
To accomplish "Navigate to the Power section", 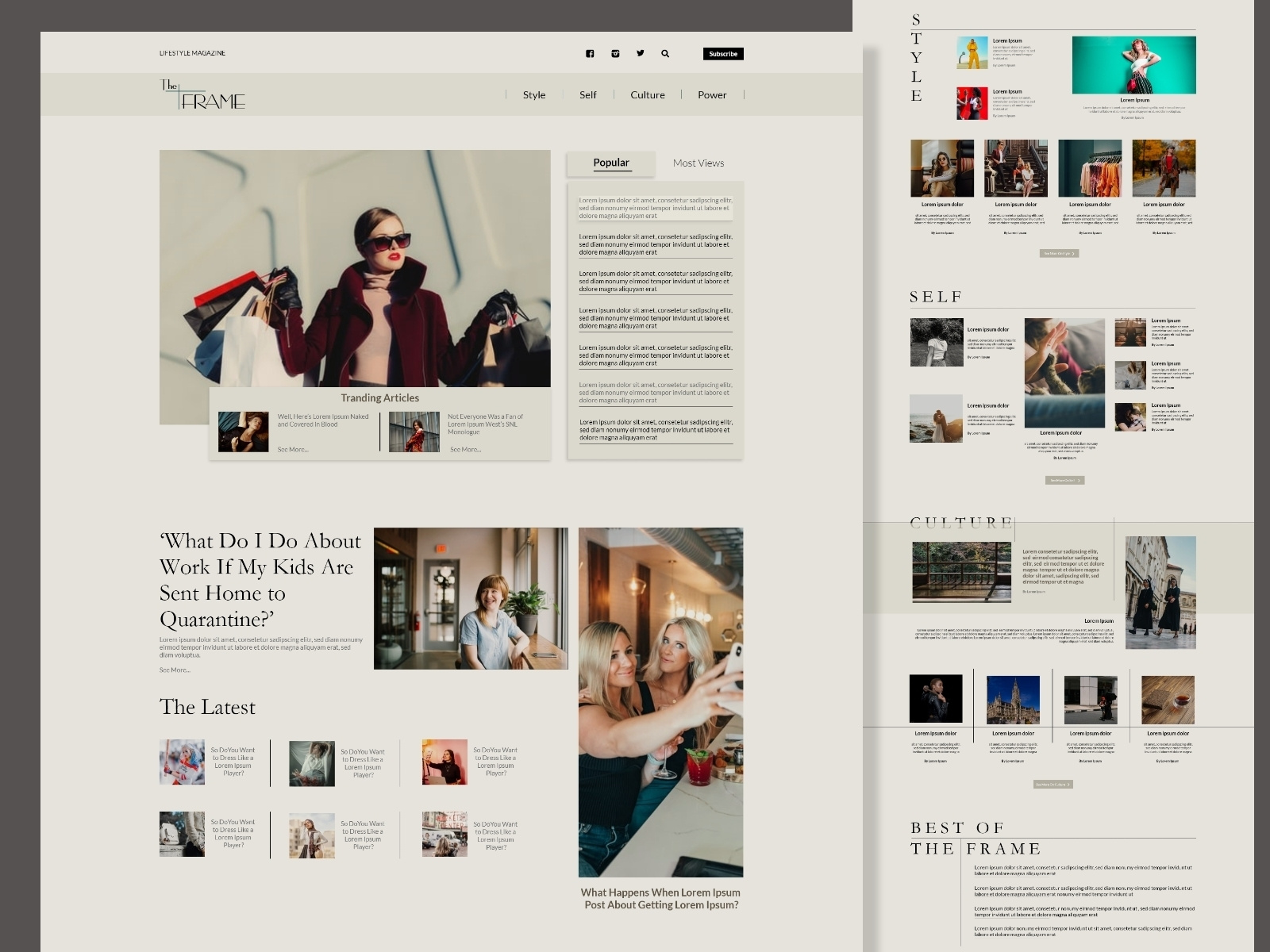I will (712, 94).
